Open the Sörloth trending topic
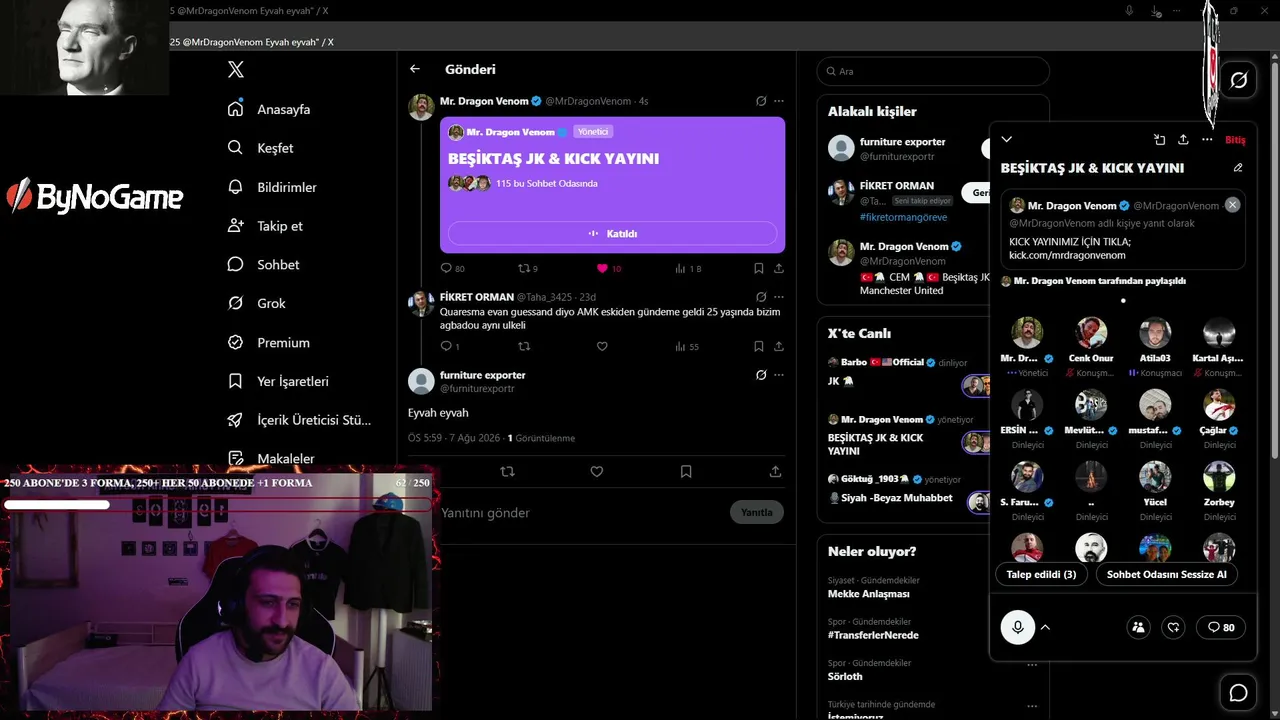Image resolution: width=1280 pixels, height=720 pixels. point(845,677)
